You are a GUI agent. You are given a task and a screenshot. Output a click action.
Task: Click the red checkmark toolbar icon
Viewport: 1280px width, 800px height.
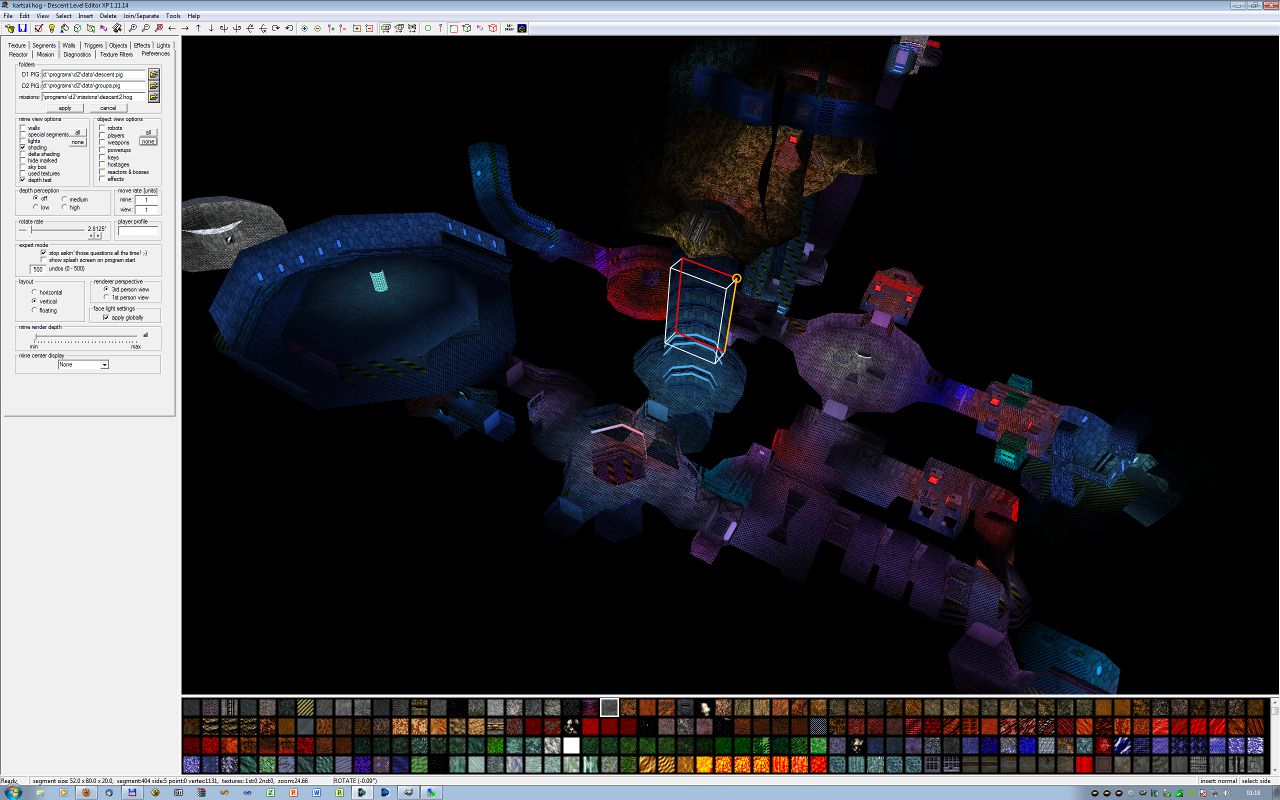click(x=38, y=28)
